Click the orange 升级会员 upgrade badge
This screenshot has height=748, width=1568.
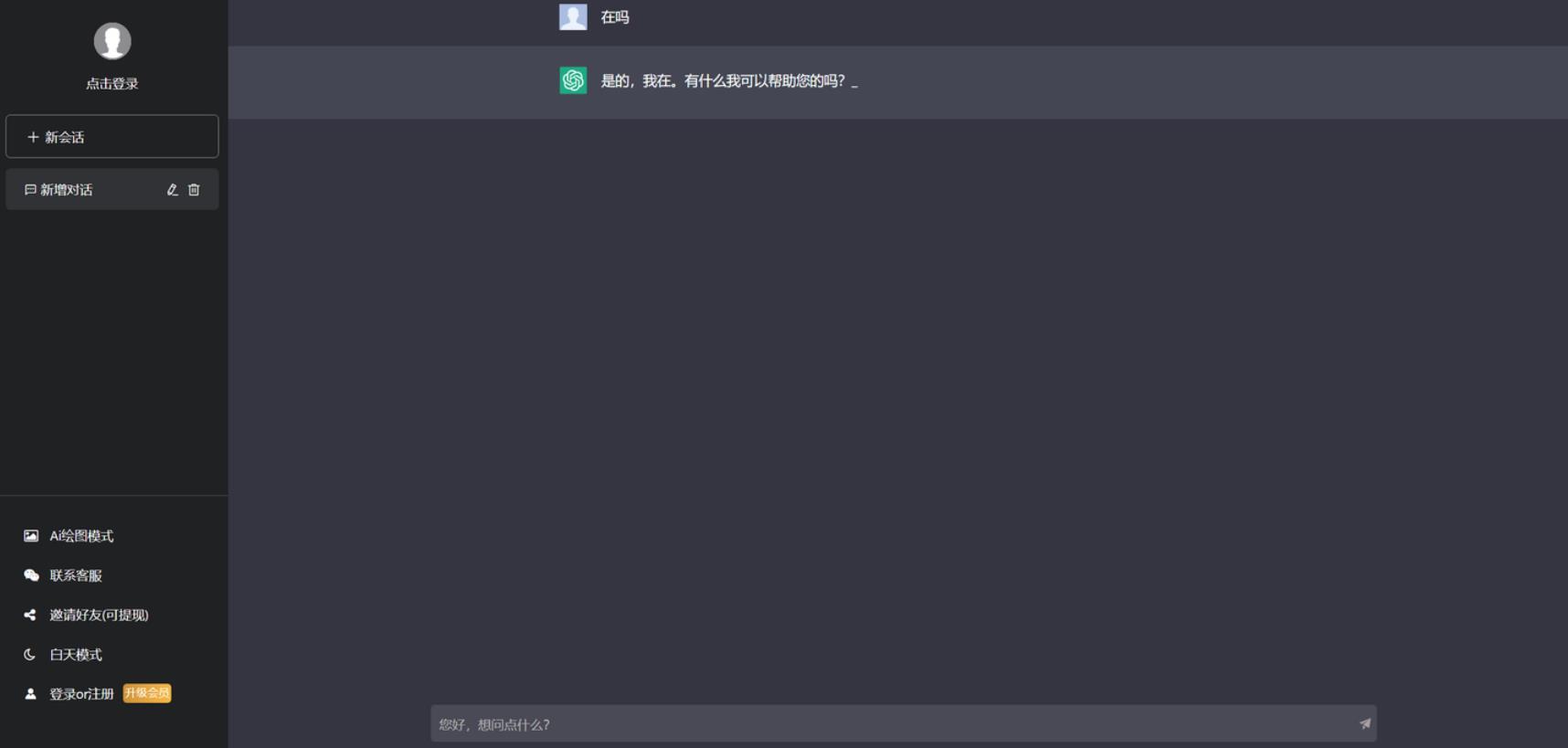[147, 693]
